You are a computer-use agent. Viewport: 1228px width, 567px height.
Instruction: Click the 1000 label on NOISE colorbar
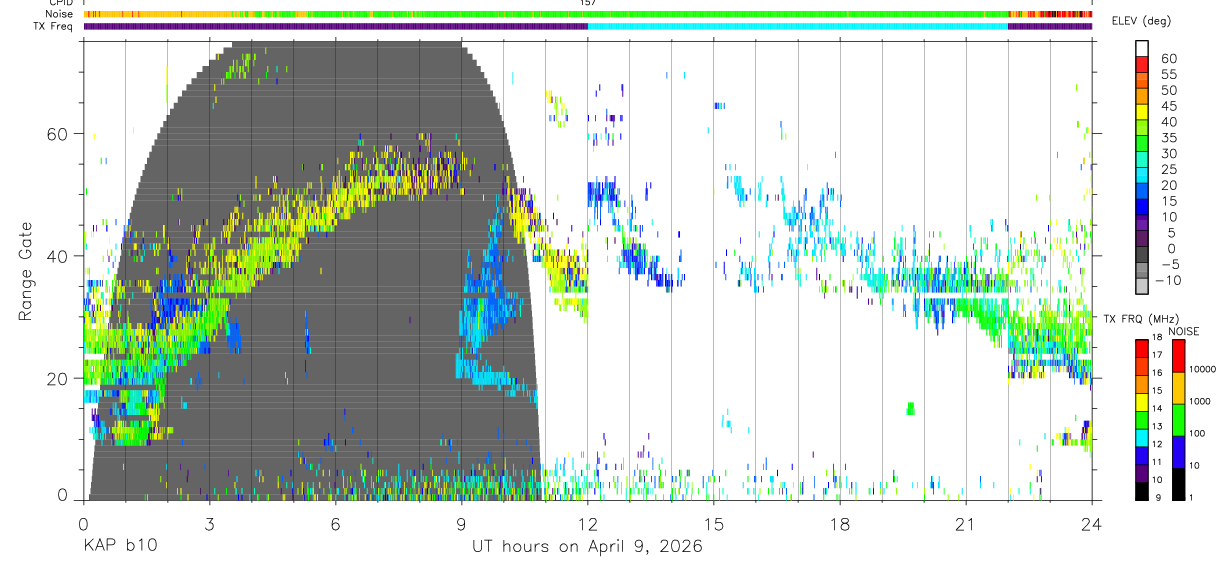point(1200,402)
